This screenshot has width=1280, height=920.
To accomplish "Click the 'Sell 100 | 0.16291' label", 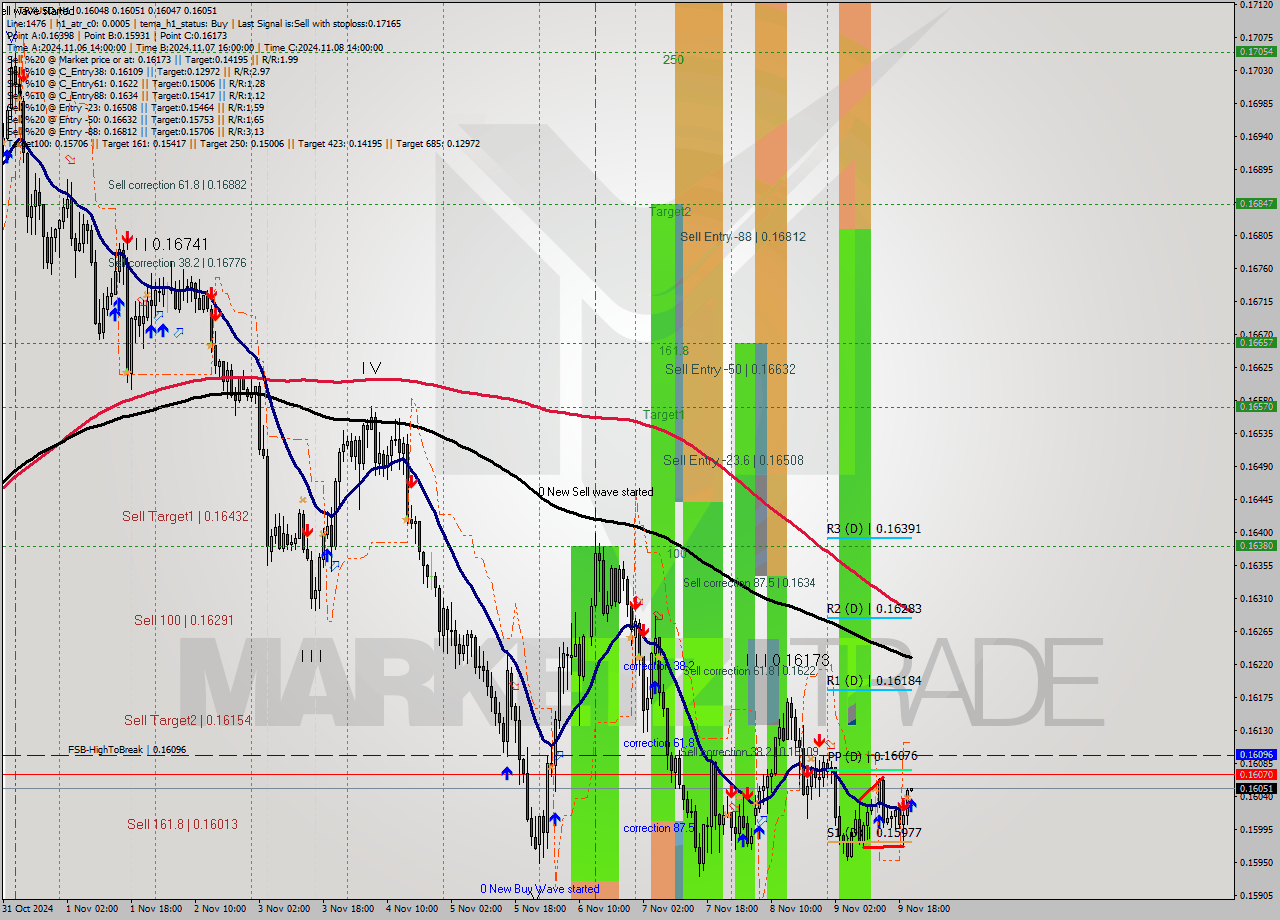I will pos(184,620).
